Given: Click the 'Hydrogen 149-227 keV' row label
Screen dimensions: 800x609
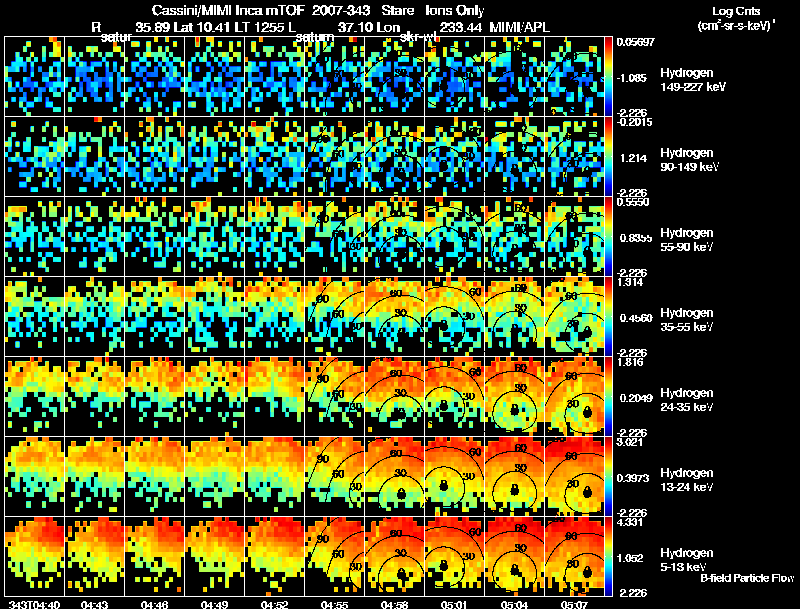Looking at the screenshot, I should coord(693,80).
